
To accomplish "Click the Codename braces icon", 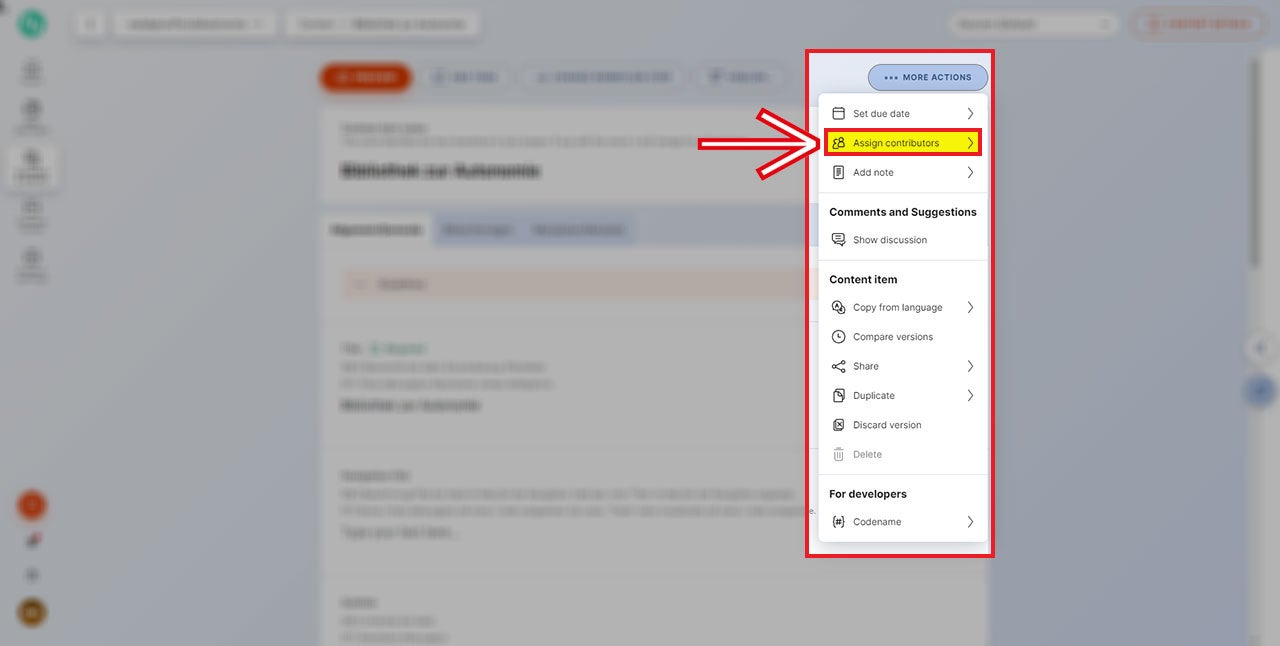I will pos(838,522).
